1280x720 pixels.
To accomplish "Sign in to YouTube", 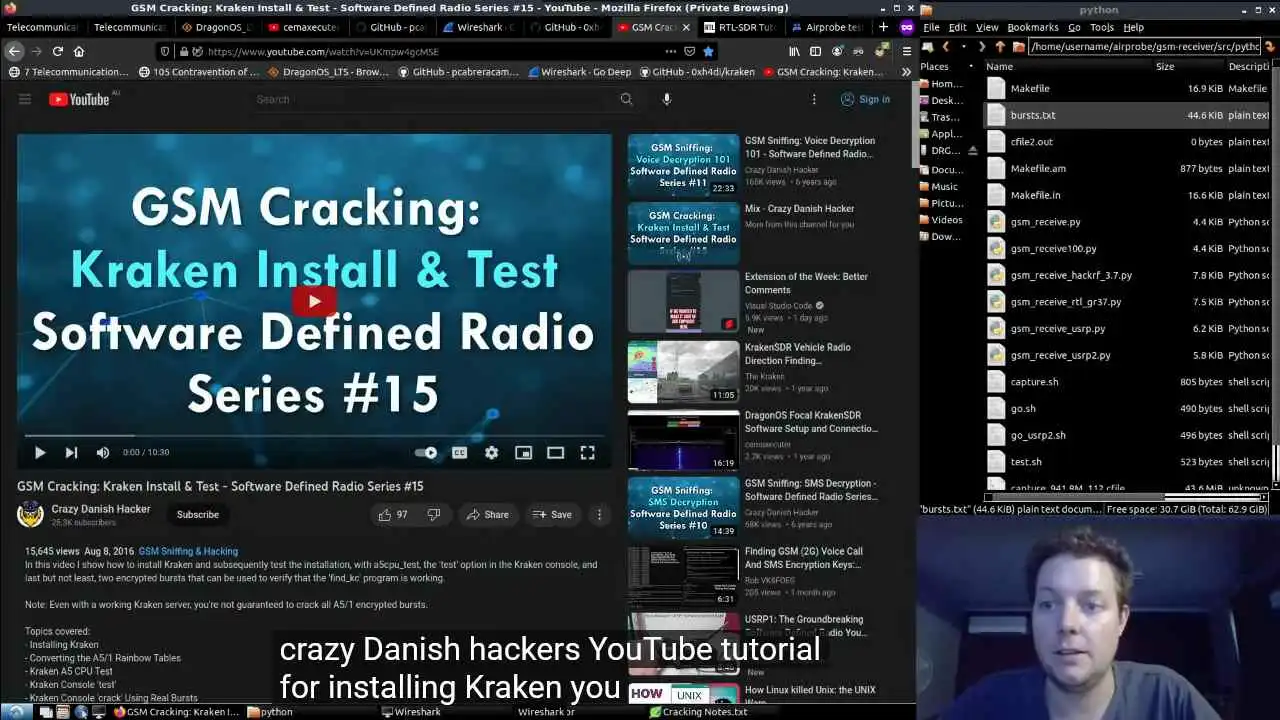I will 865,99.
